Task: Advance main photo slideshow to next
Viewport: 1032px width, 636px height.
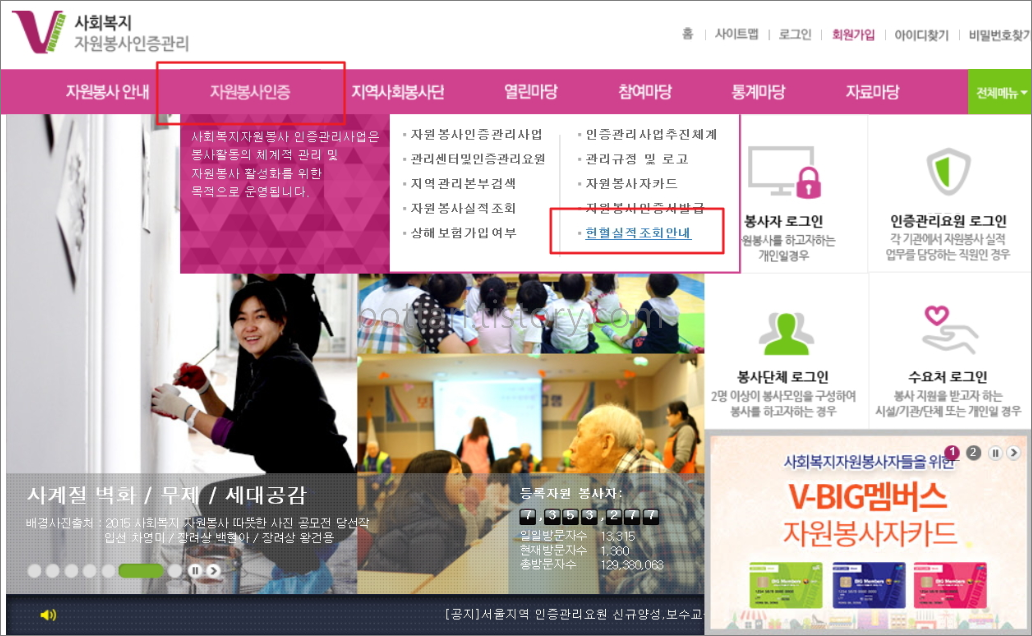Action: coord(213,571)
